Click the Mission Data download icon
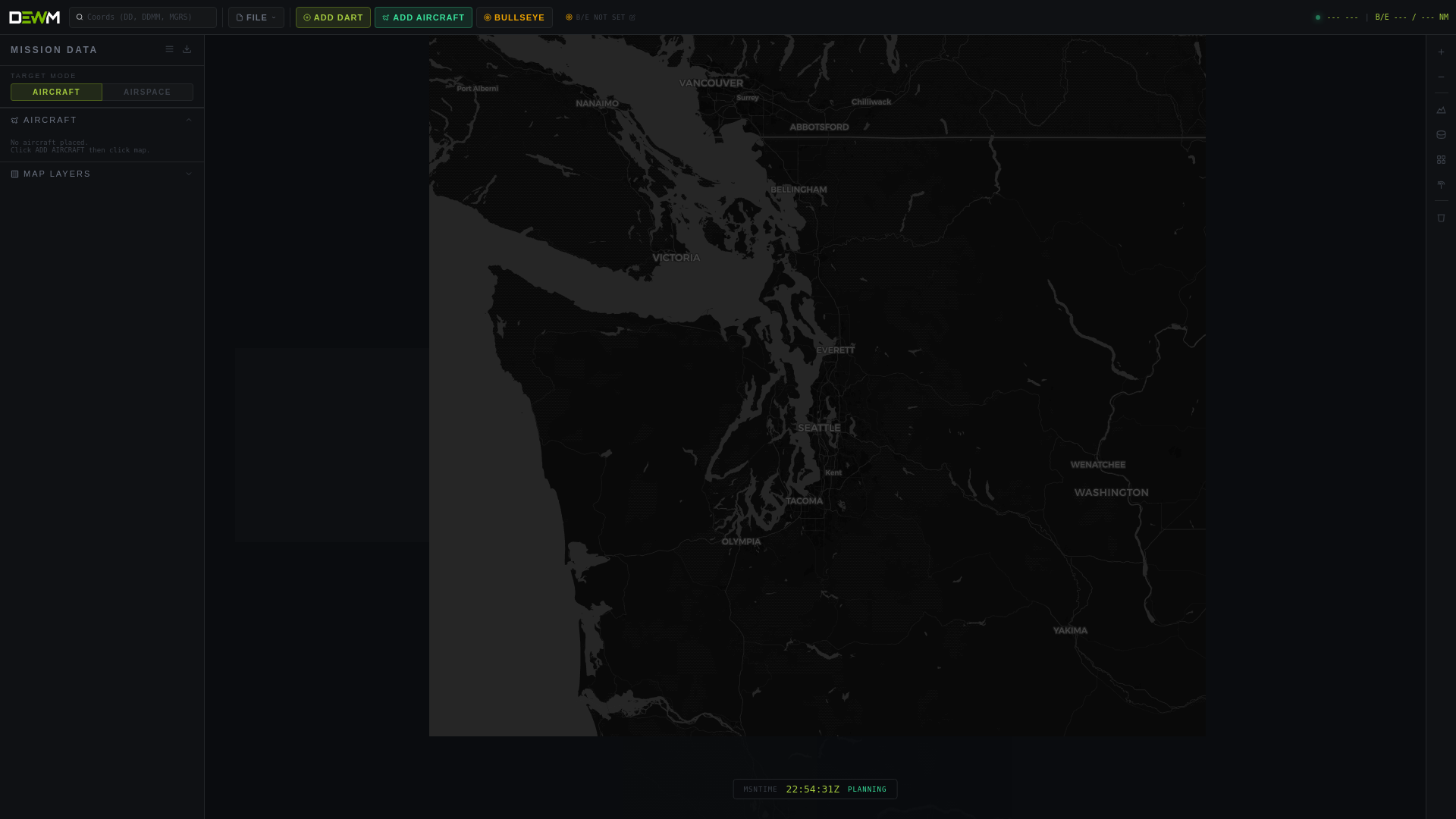The height and width of the screenshot is (819, 1456). [187, 49]
